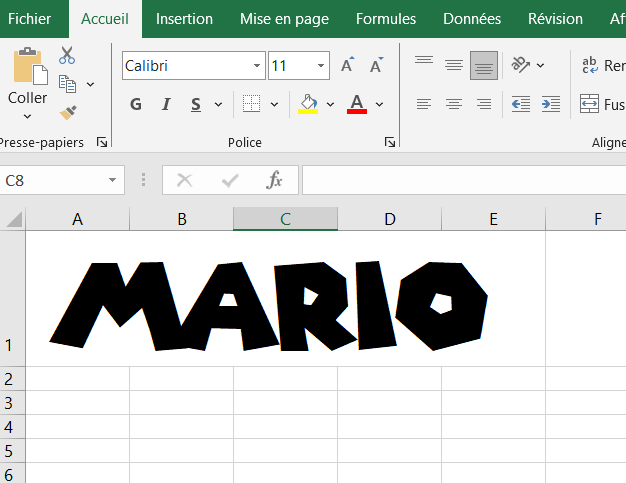Open Police group dialog launcher
This screenshot has width=626, height=483.
[390, 142]
